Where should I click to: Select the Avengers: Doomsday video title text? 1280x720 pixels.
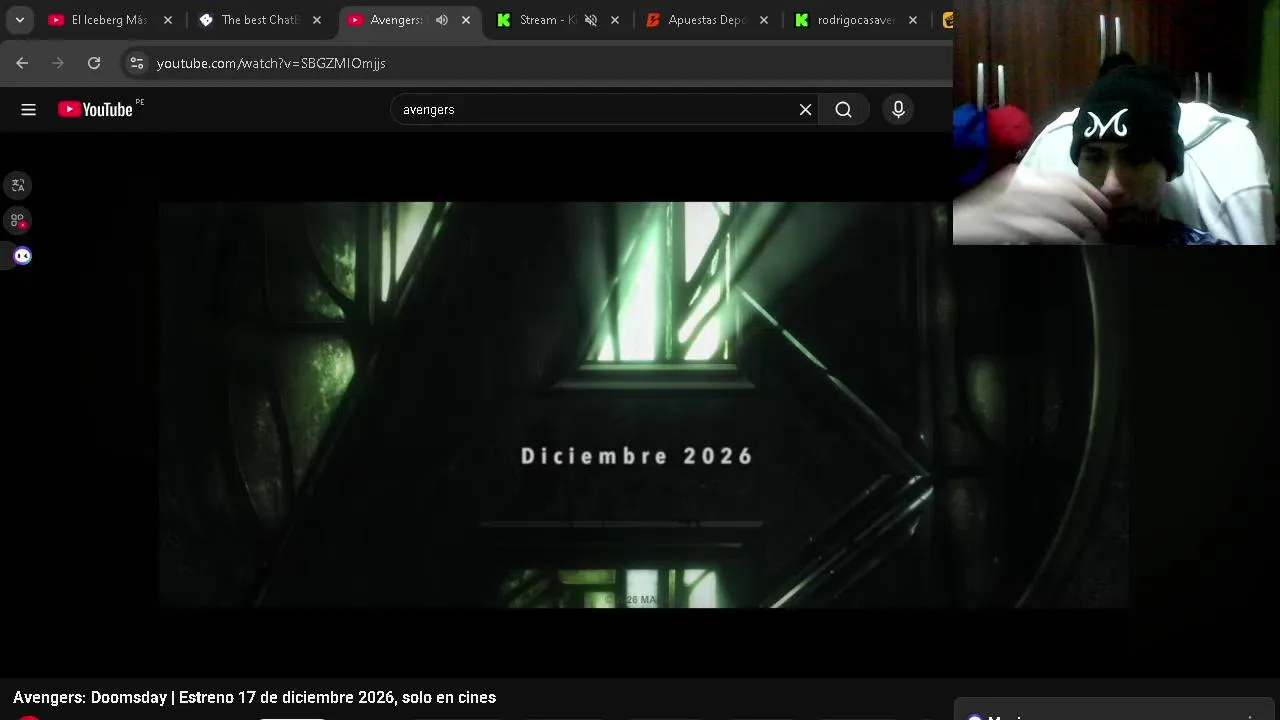click(254, 697)
